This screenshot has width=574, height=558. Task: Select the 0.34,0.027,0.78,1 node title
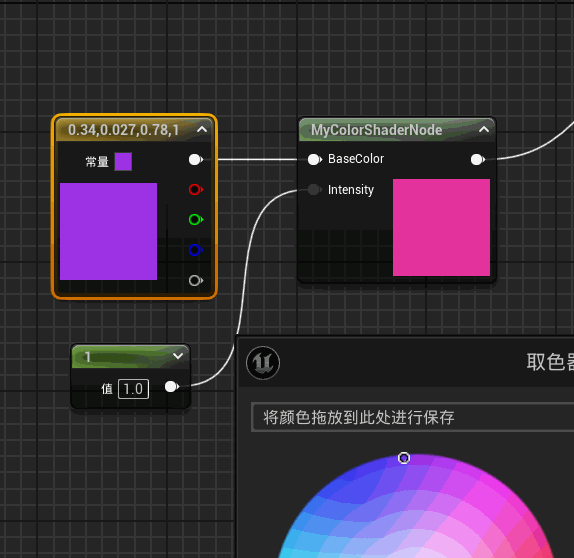[x=123, y=130]
